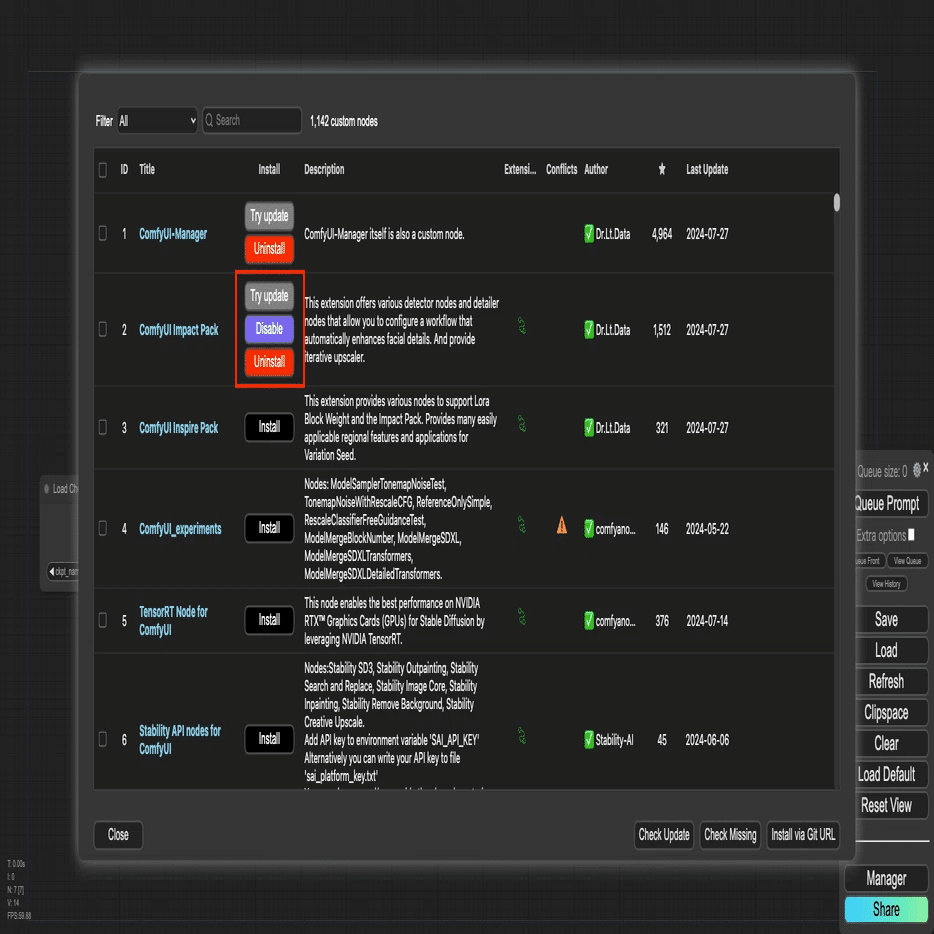
Task: Click the extension icon in ComfyUI_experiments row
Action: tap(522, 525)
